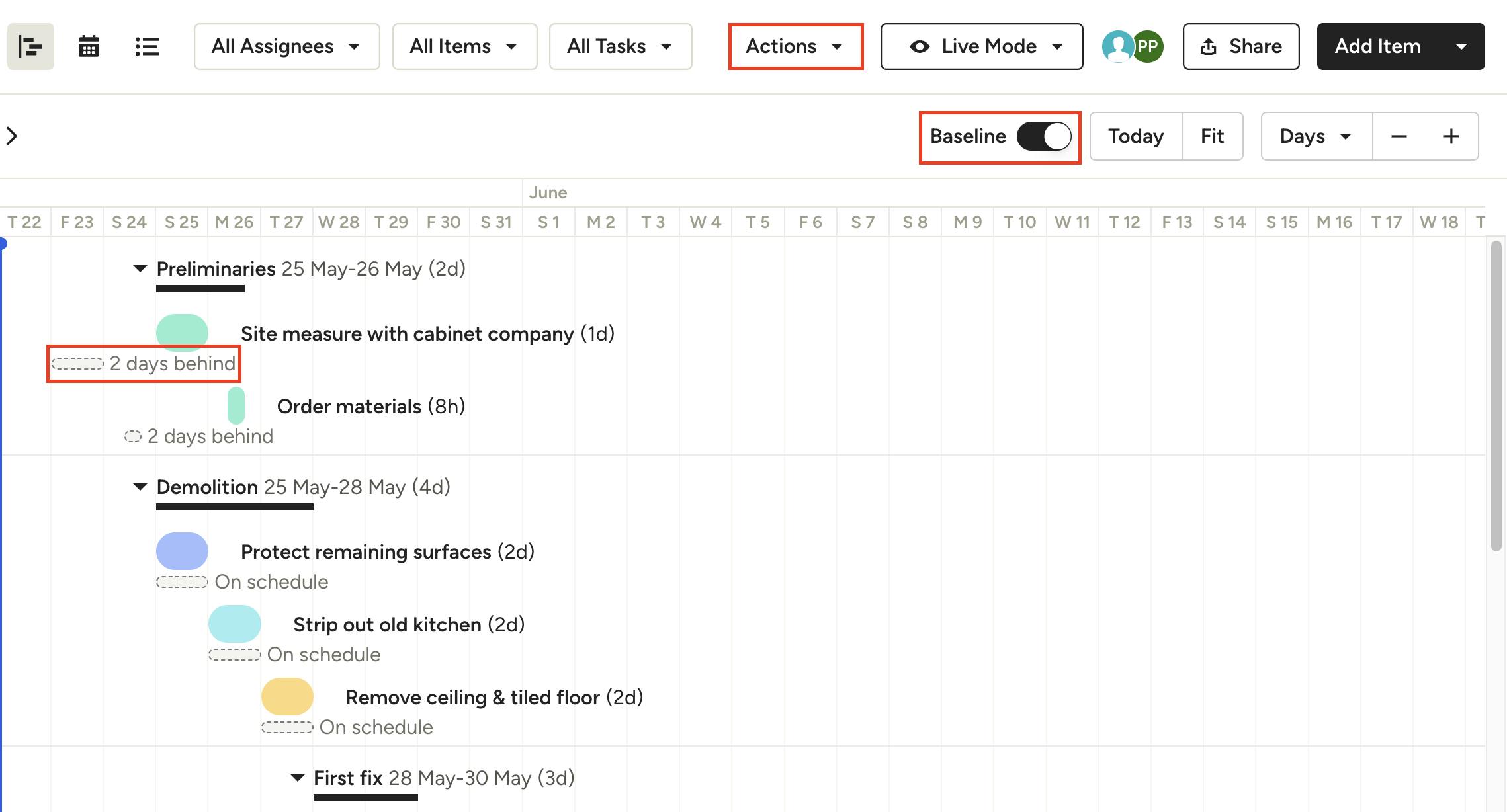Toggle the Baseline switch off
Viewport: 1507px width, 812px height.
(1044, 136)
